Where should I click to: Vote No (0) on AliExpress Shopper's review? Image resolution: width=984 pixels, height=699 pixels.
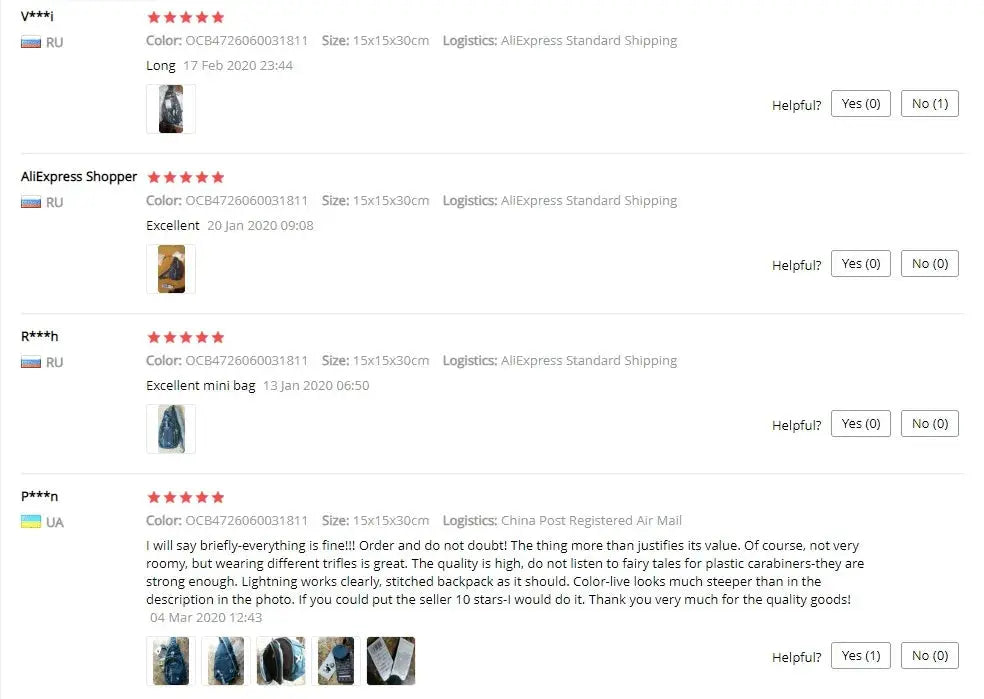(x=929, y=264)
